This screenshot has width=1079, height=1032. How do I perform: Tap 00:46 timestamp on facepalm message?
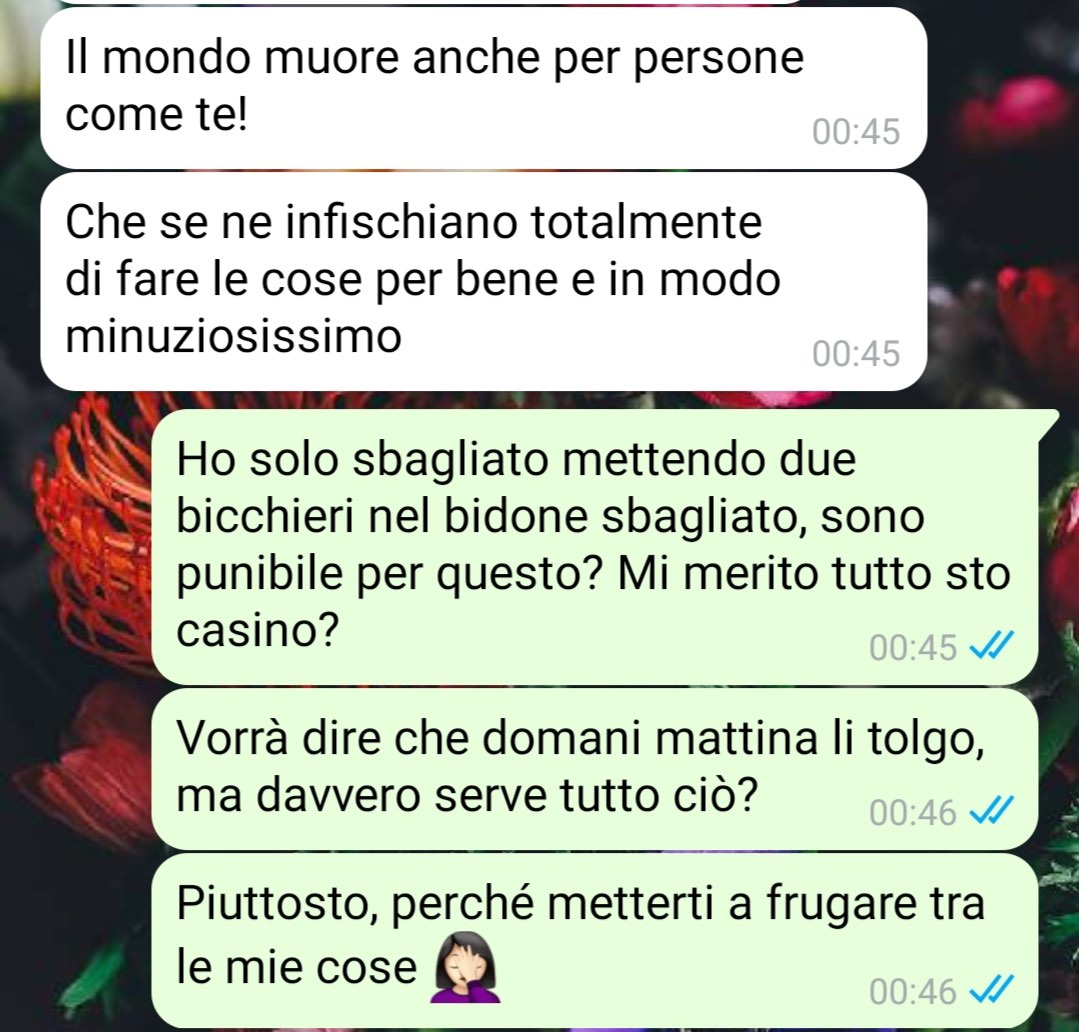913,991
